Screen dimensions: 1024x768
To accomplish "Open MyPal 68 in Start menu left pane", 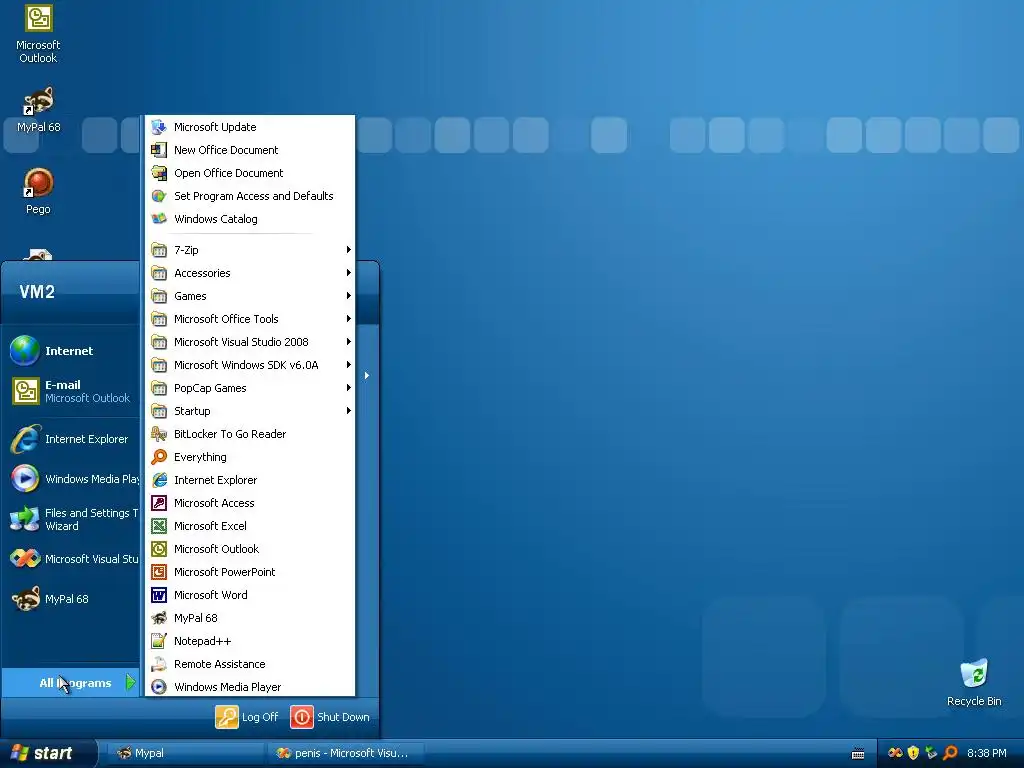I will [x=71, y=599].
